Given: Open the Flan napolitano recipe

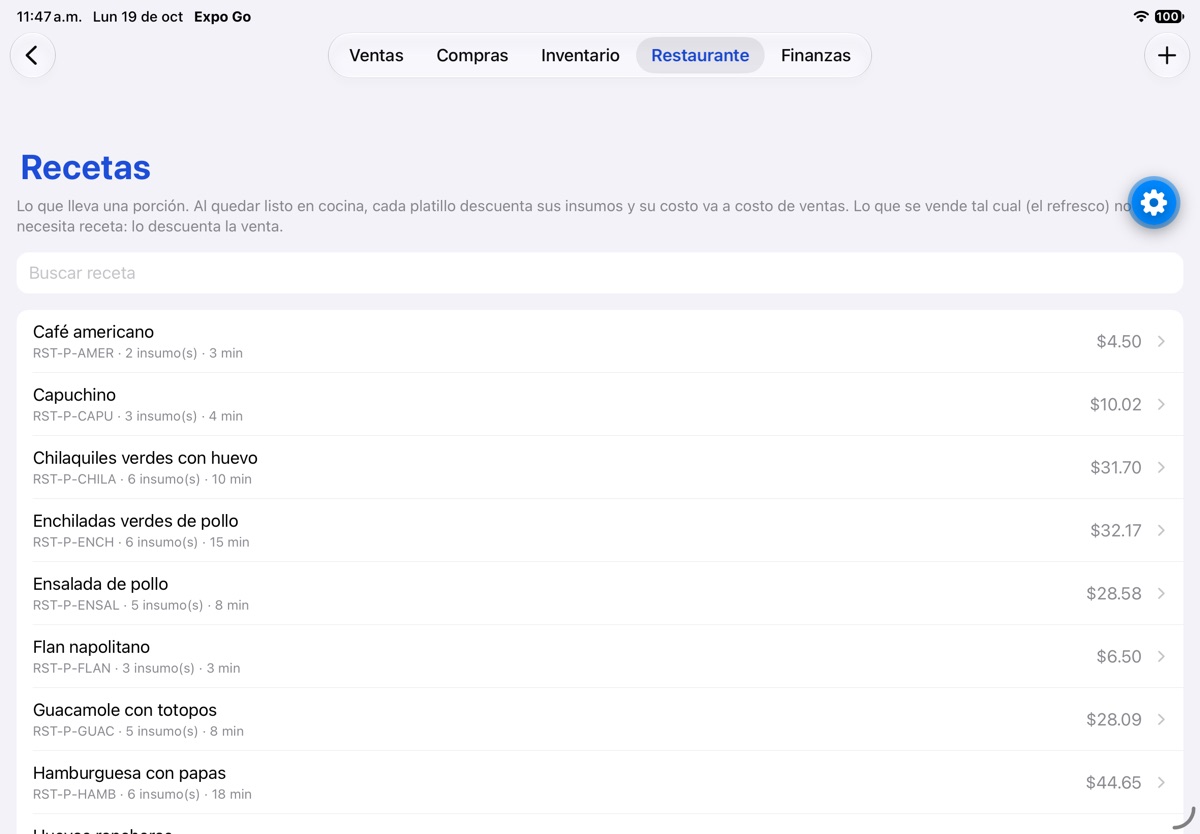Looking at the screenshot, I should [x=600, y=656].
